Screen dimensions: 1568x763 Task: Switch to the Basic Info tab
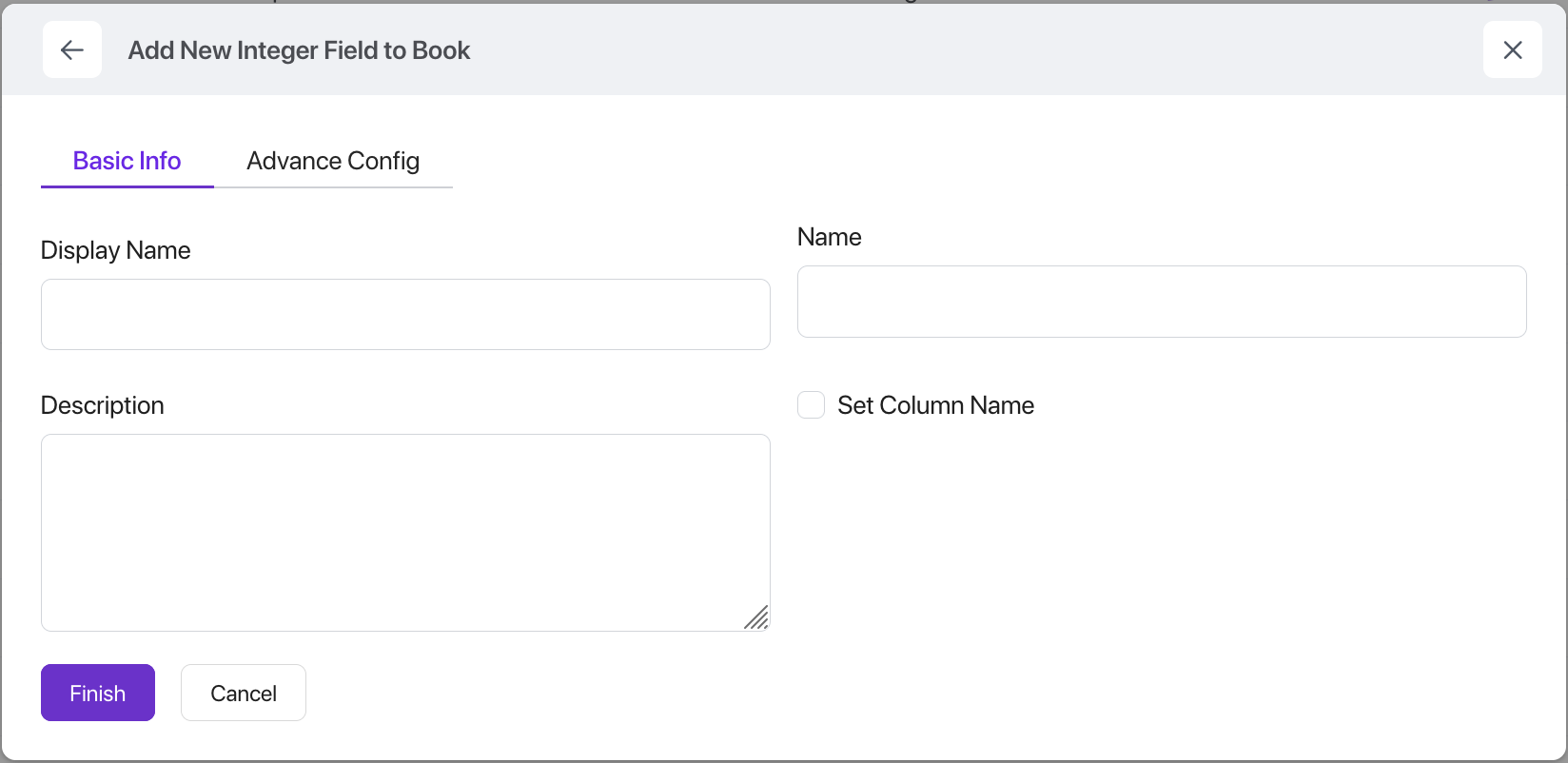(127, 161)
